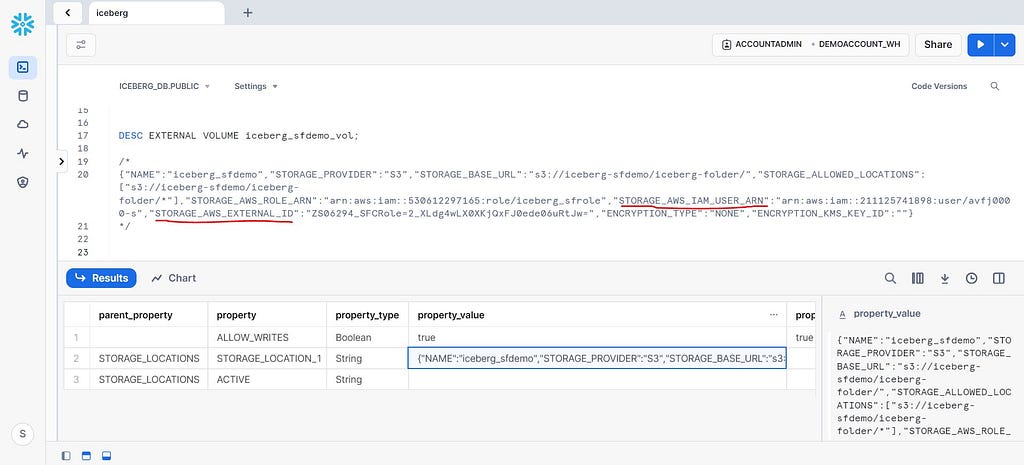This screenshot has height=465, width=1024.
Task: Select the ACTIVE property cell
Action: (x=267, y=379)
